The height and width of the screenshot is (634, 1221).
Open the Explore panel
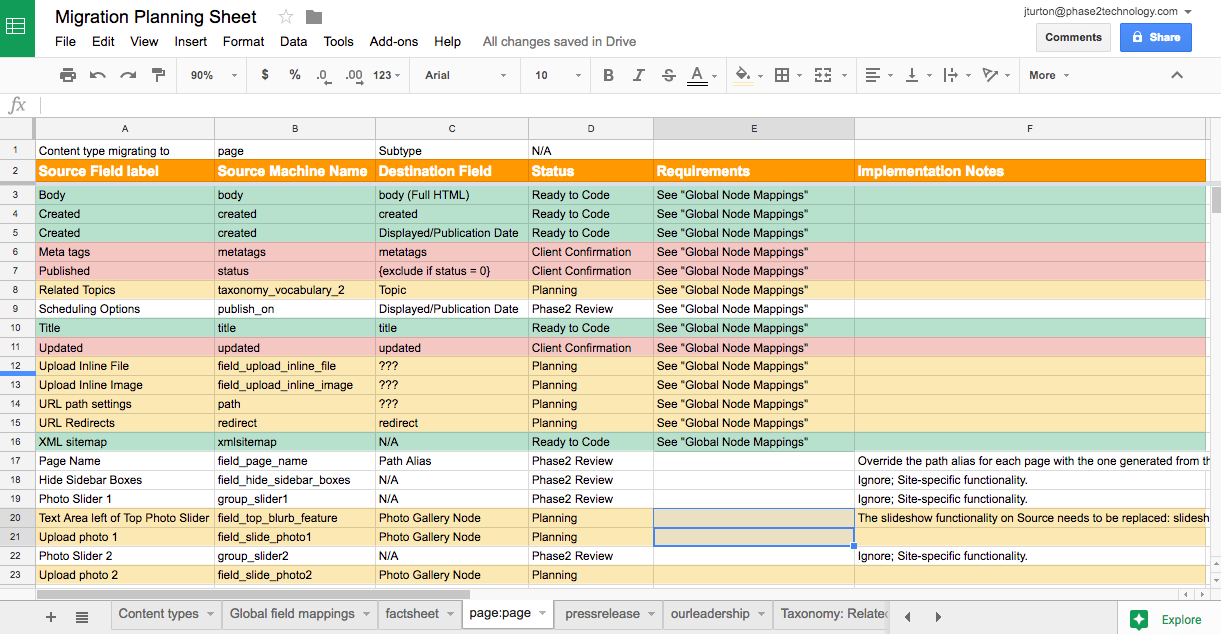(x=1166, y=620)
